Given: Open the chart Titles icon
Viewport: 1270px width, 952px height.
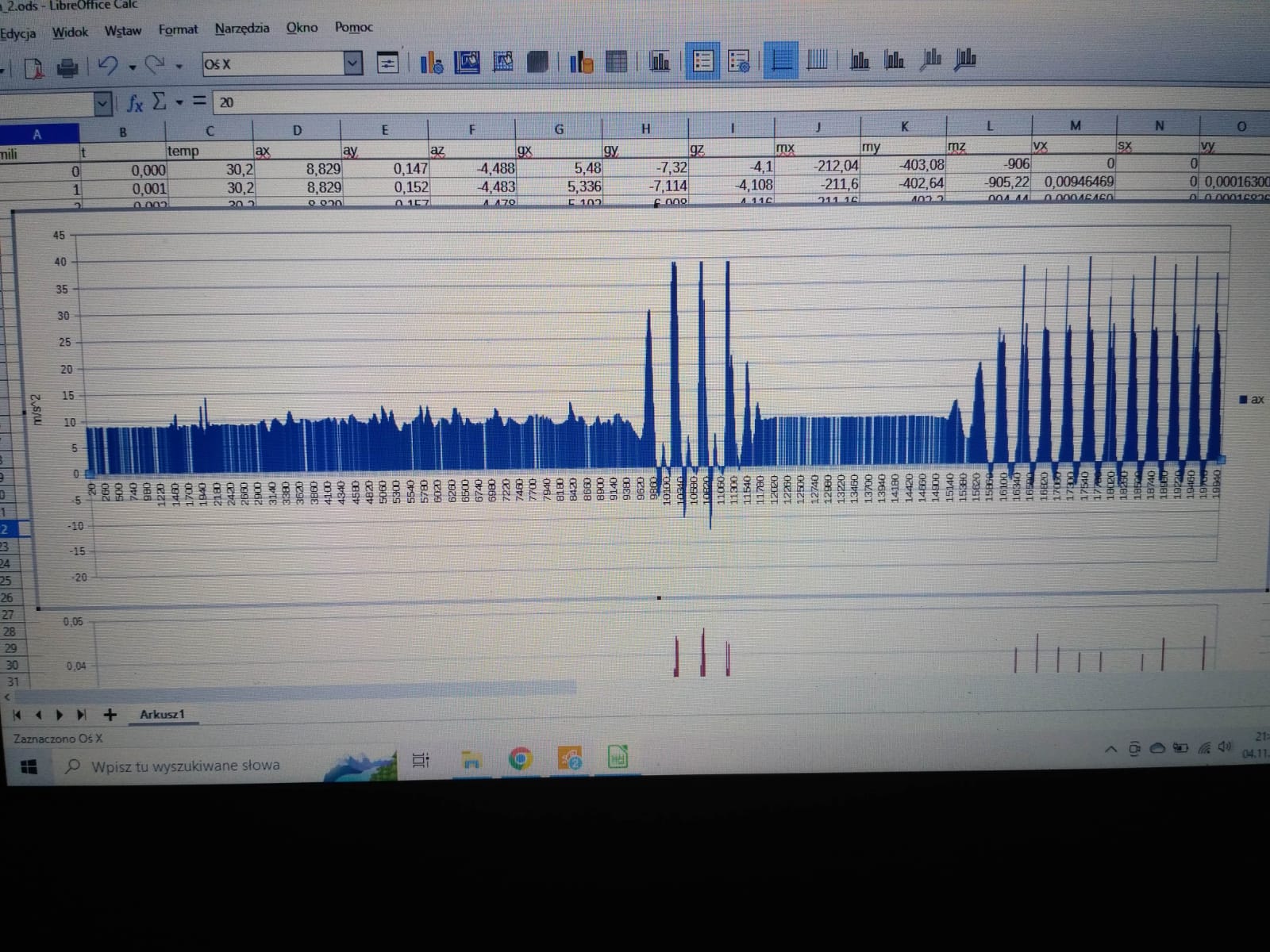Looking at the screenshot, I should tap(660, 61).
